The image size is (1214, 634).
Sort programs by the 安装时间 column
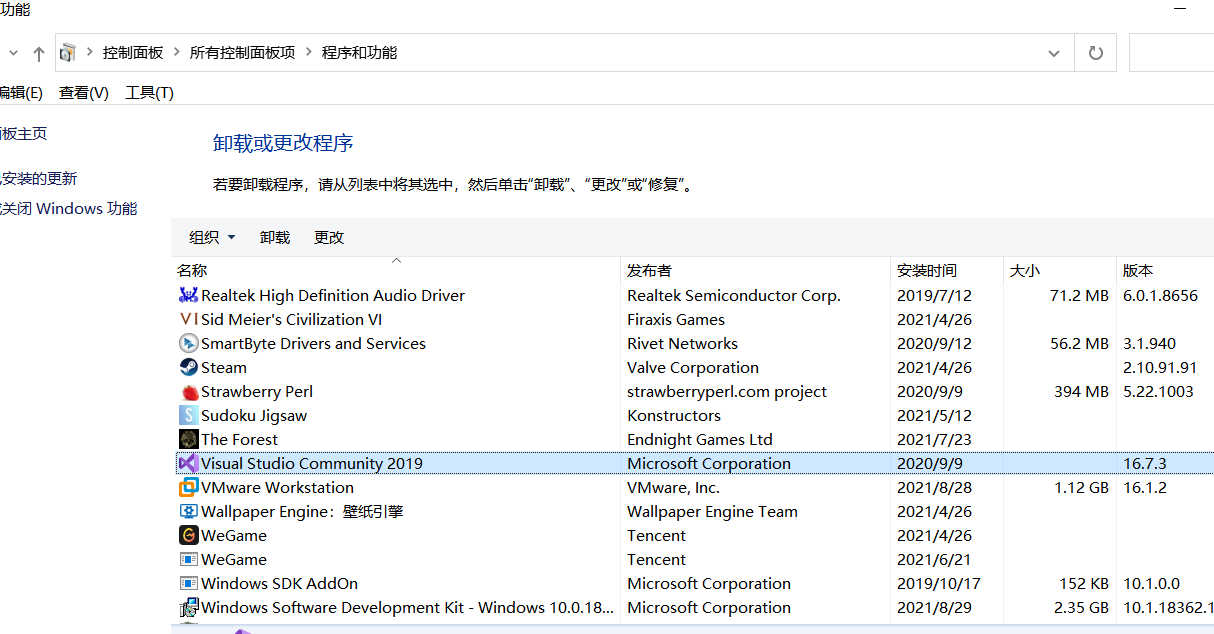click(928, 270)
